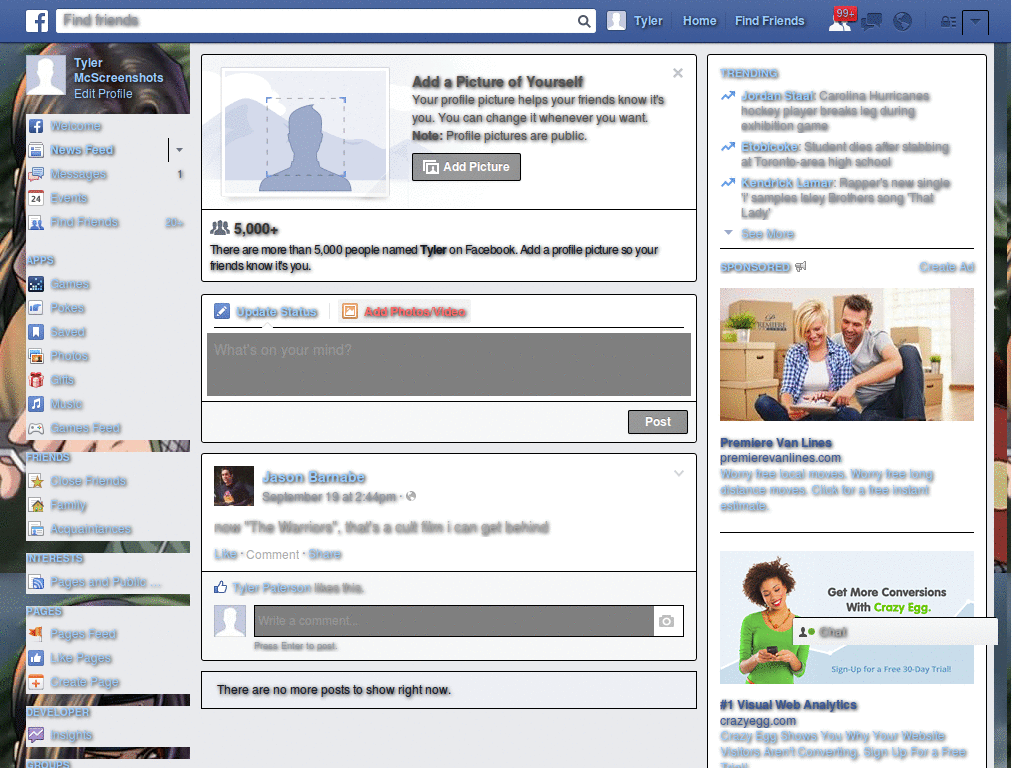Click the Gifts app icon
This screenshot has height=768, width=1024.
pyautogui.click(x=36, y=380)
